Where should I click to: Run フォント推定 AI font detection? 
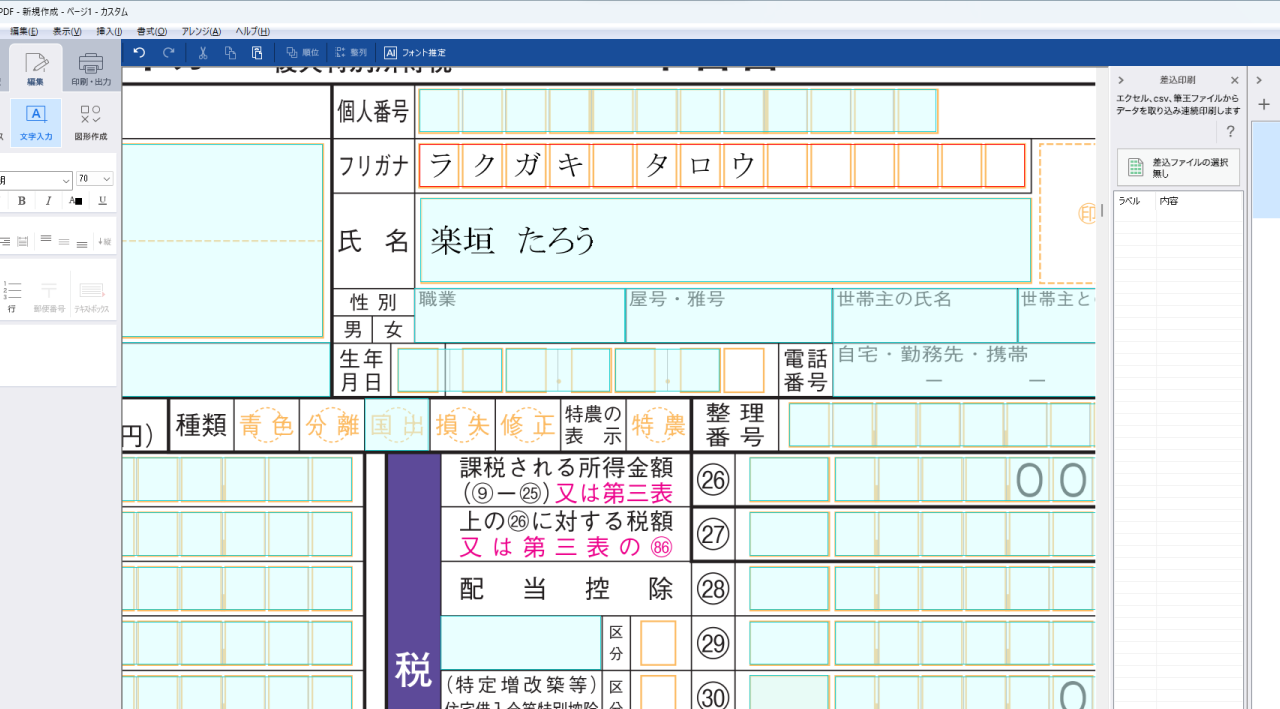[414, 53]
